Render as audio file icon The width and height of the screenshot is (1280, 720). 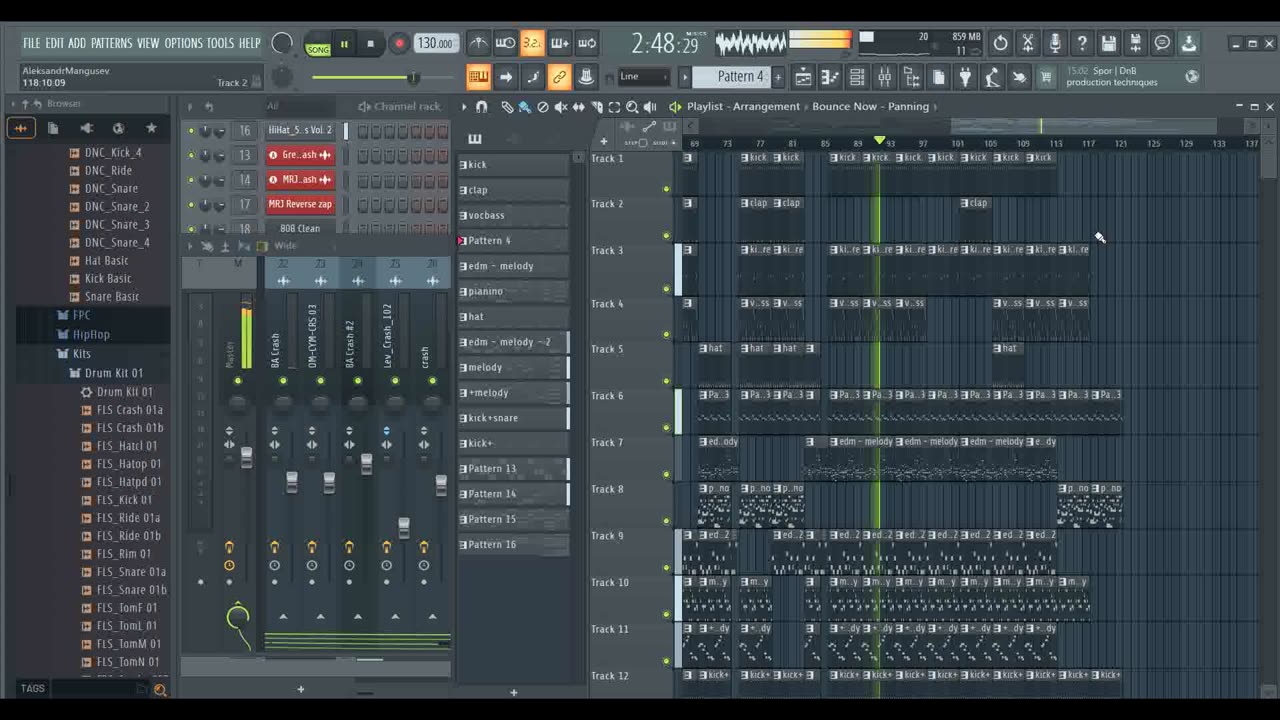click(x=1135, y=43)
